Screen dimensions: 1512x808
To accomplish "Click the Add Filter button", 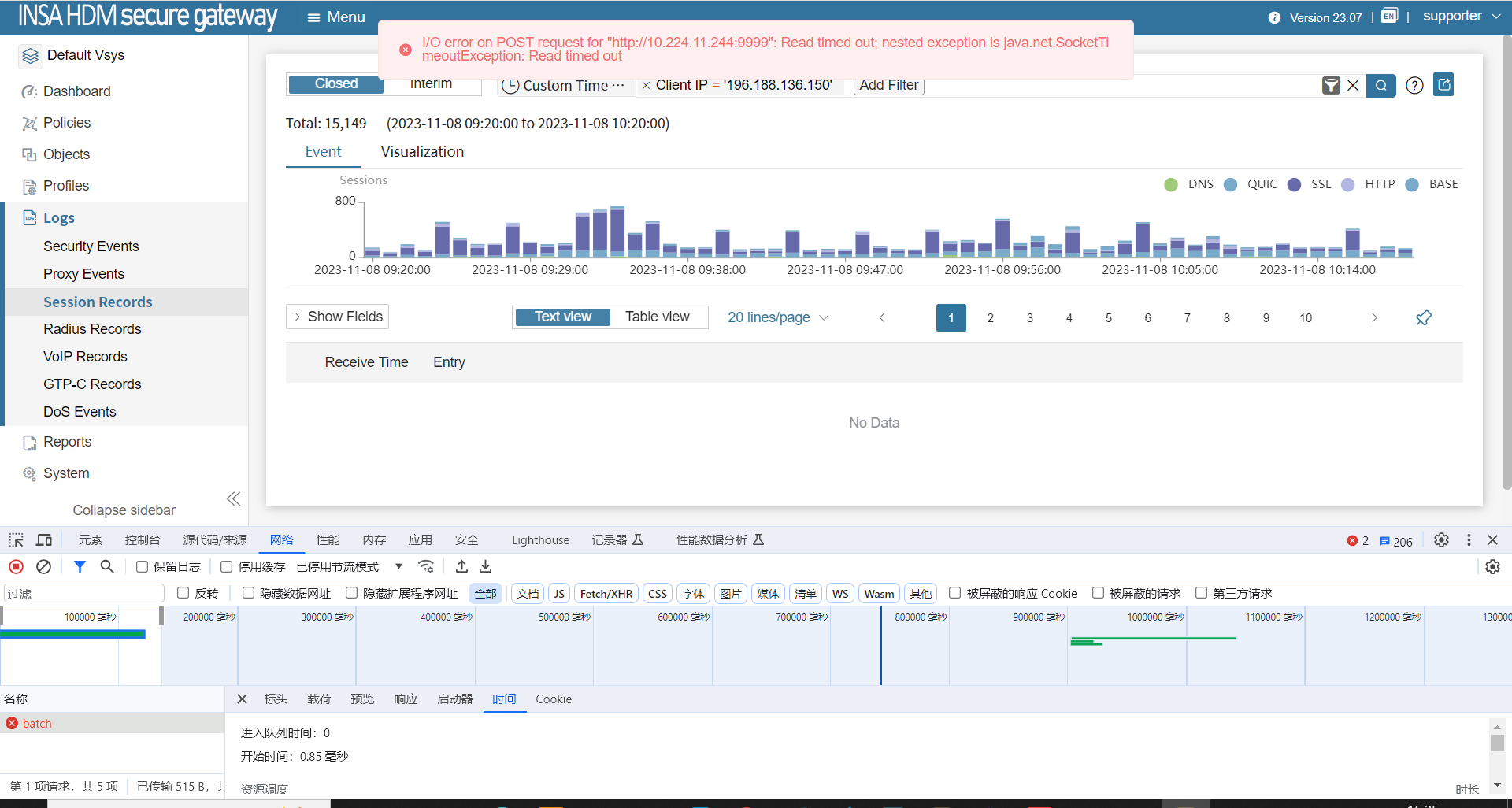I will [x=888, y=85].
